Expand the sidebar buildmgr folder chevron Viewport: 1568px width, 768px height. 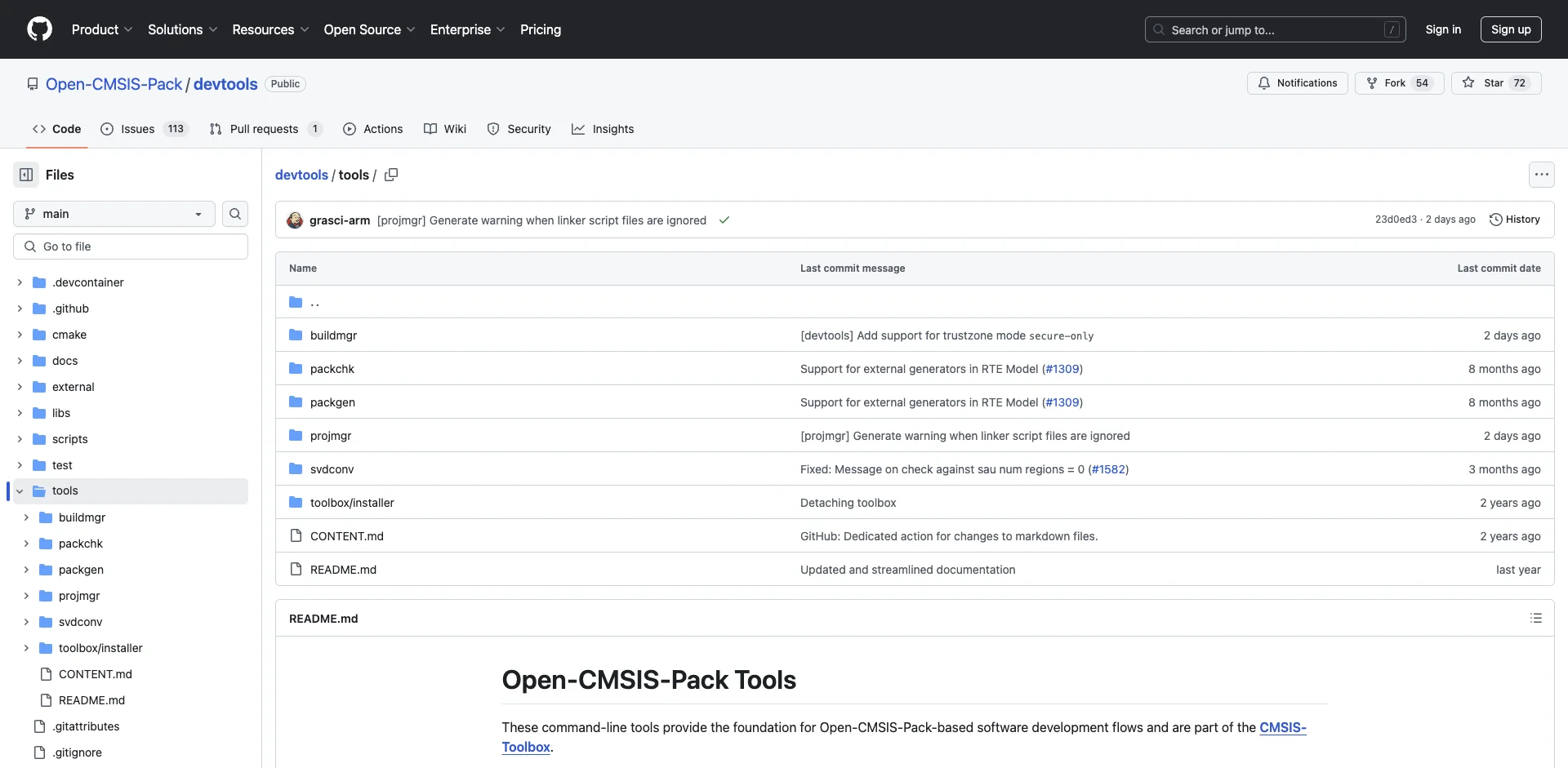point(26,517)
